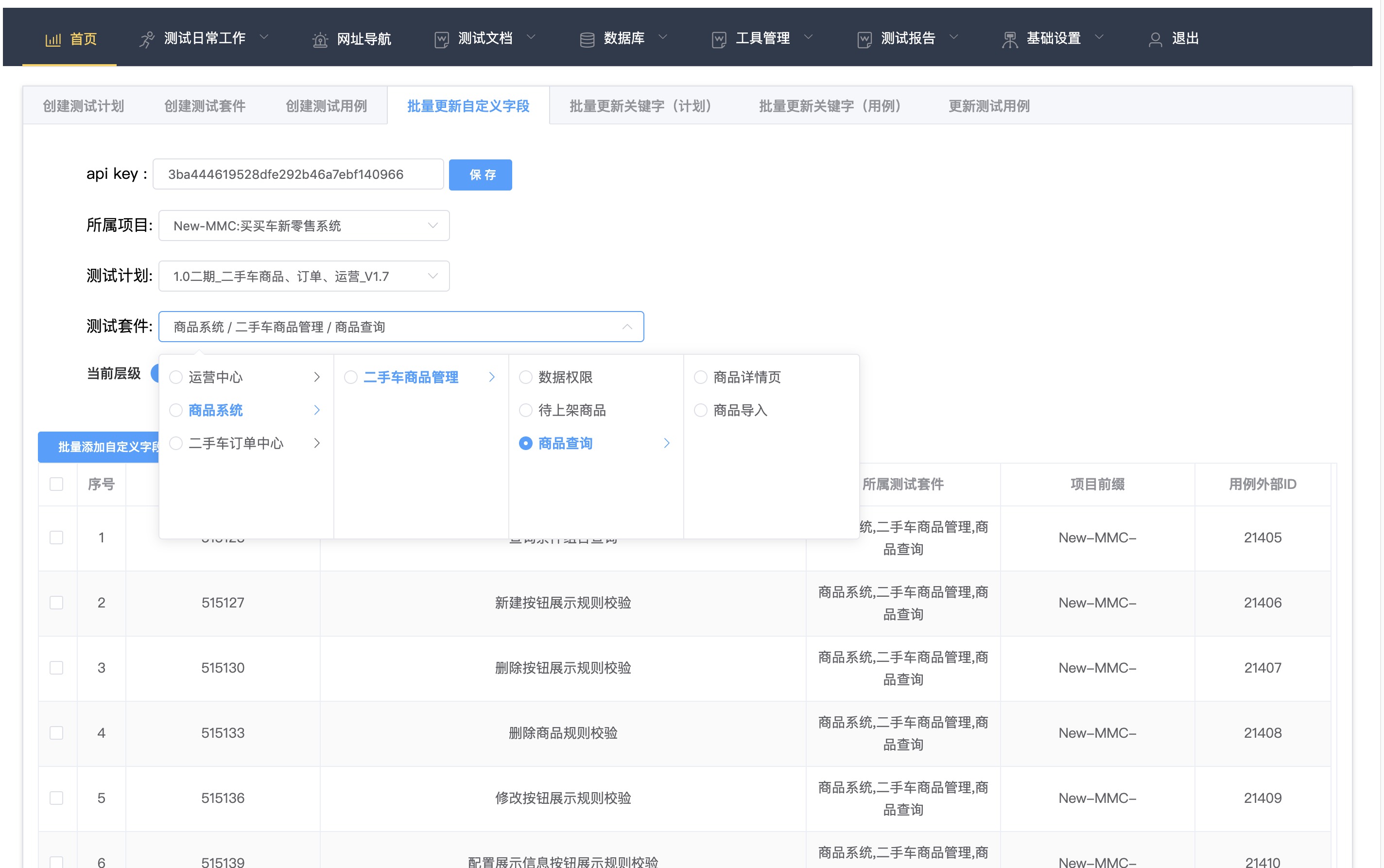Image resolution: width=1384 pixels, height=868 pixels.
Task: Click the alarm icon beside 网址导航
Action: coord(320,40)
